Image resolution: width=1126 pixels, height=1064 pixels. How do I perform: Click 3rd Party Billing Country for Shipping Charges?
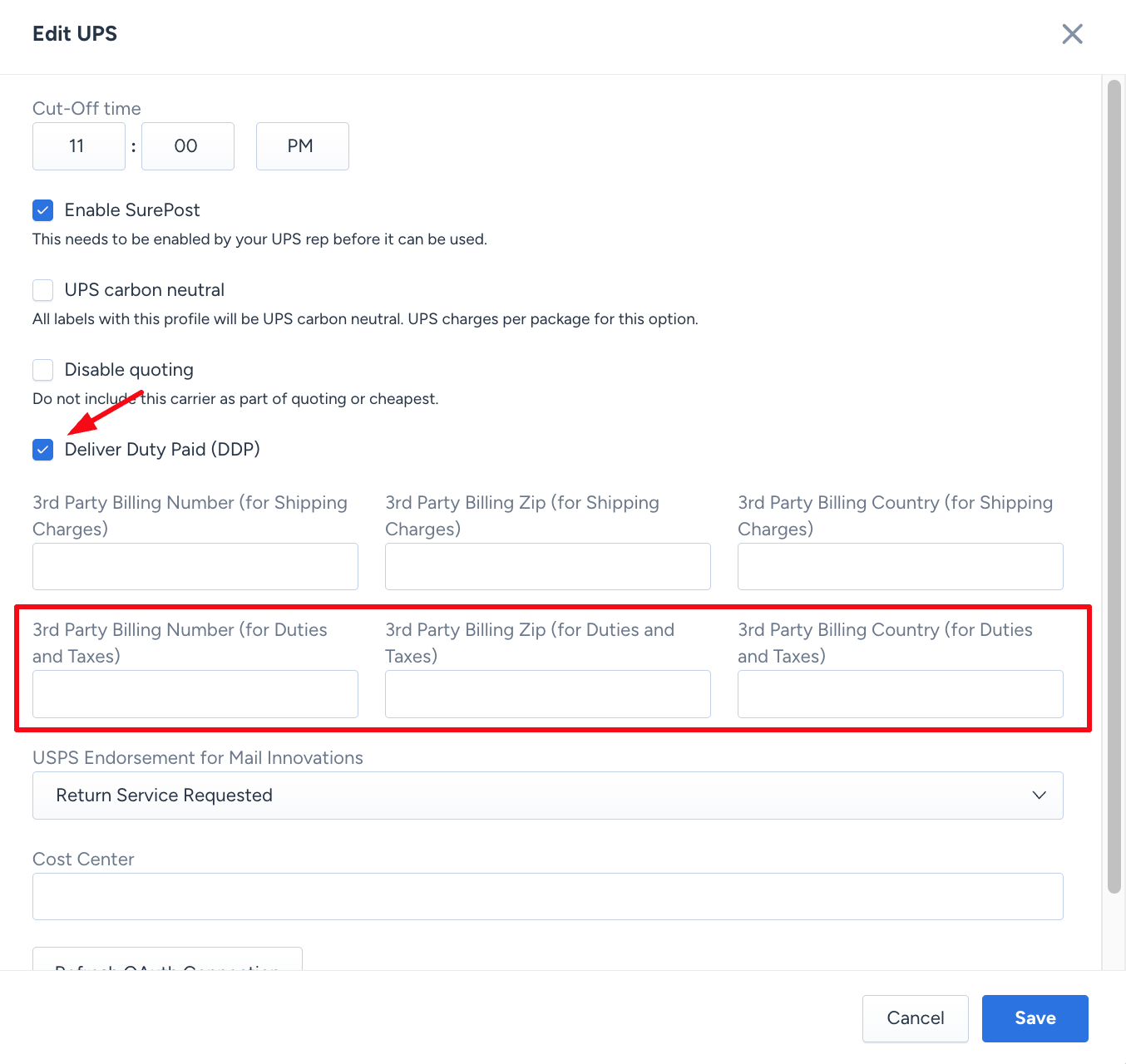900,567
